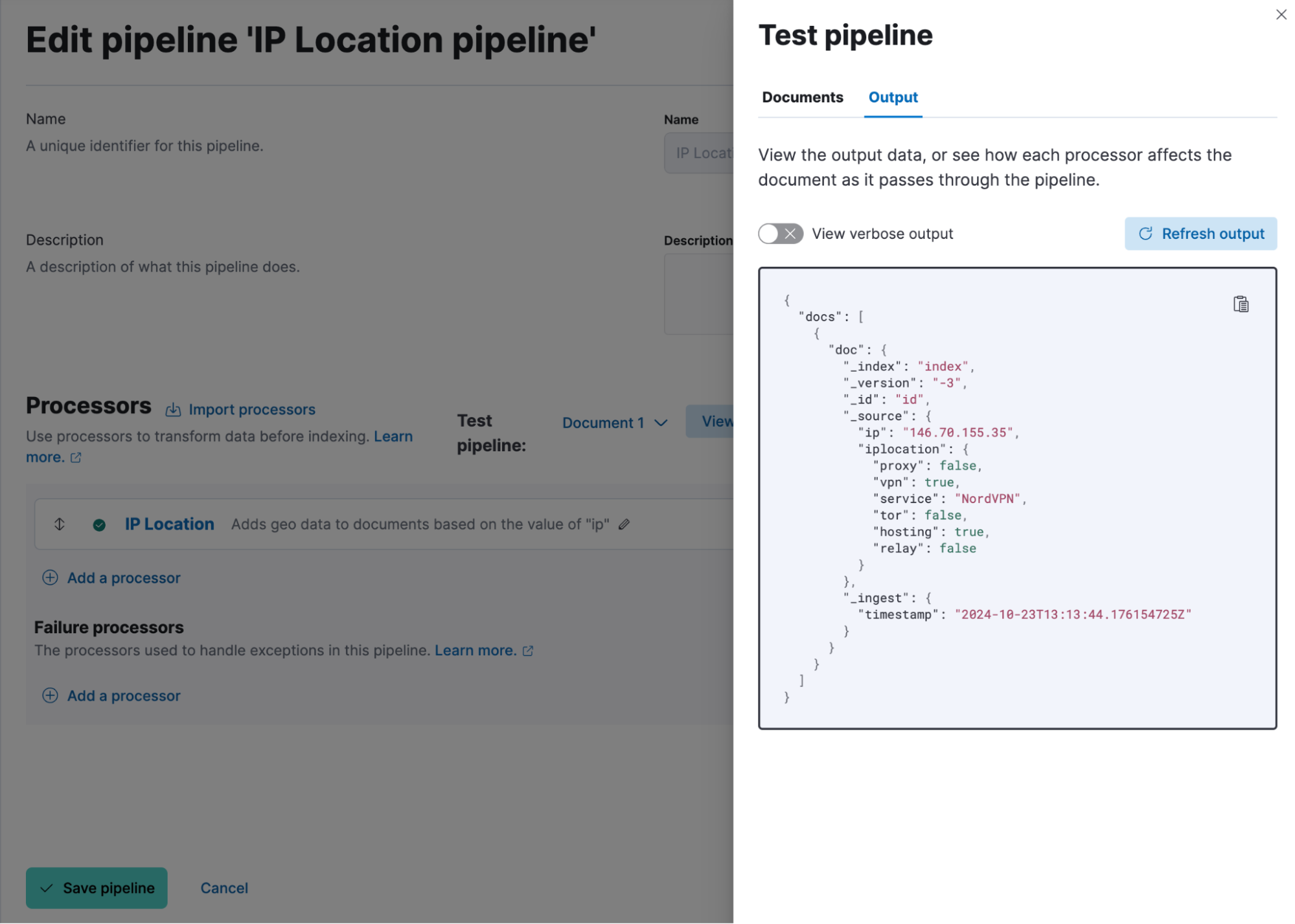Image resolution: width=1295 pixels, height=924 pixels.
Task: Select the IP Location processor name
Action: pyautogui.click(x=169, y=524)
